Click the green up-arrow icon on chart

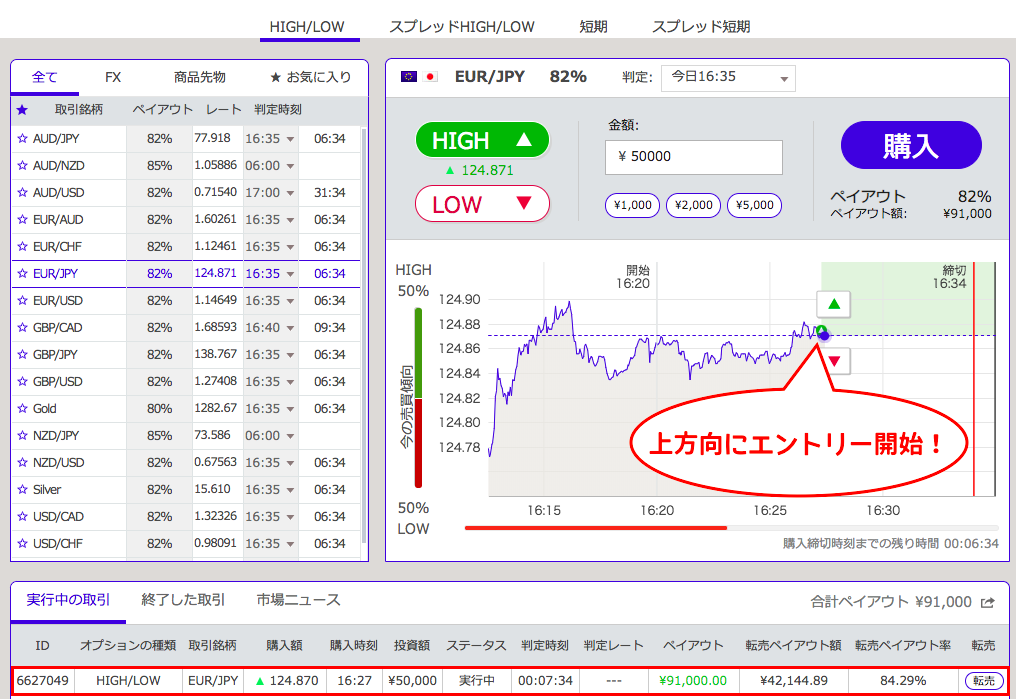tap(834, 304)
